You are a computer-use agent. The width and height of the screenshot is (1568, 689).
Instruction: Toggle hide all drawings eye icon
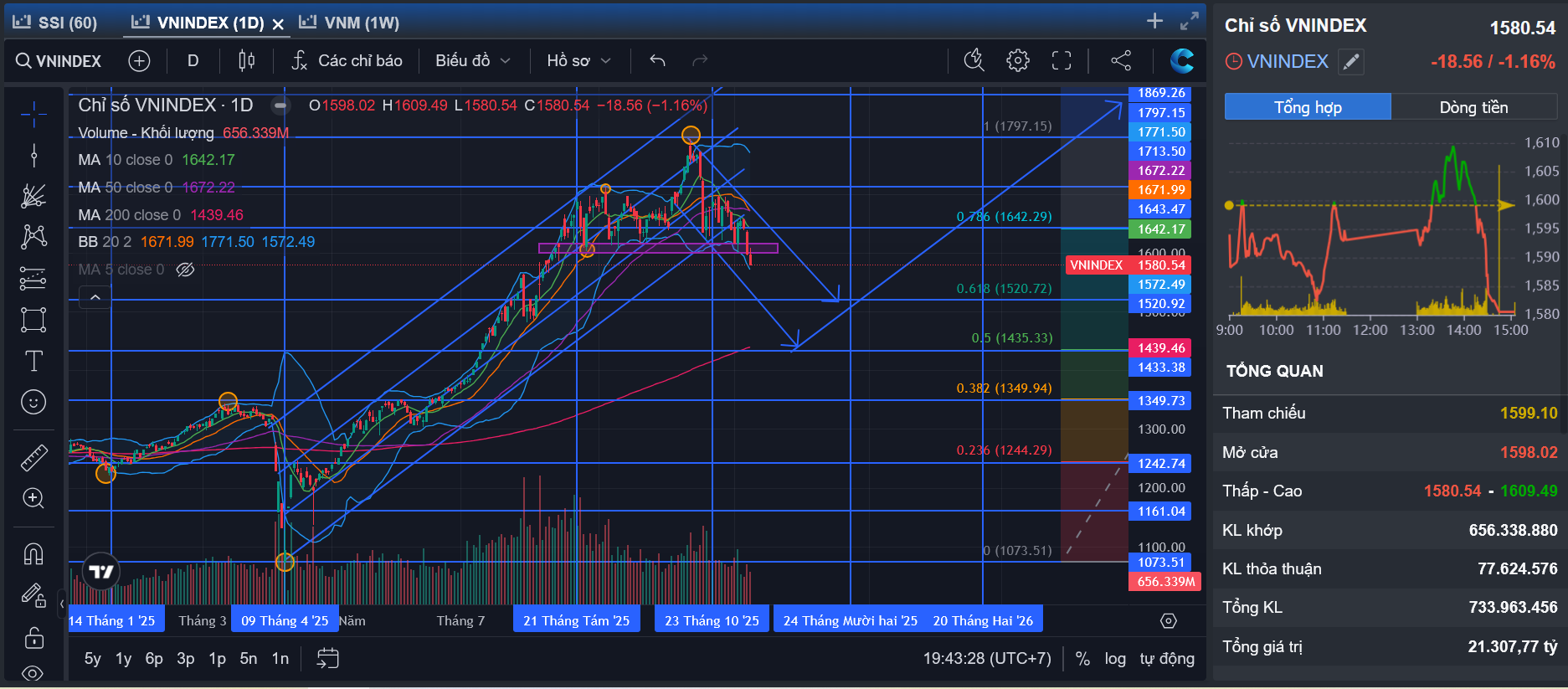33,673
